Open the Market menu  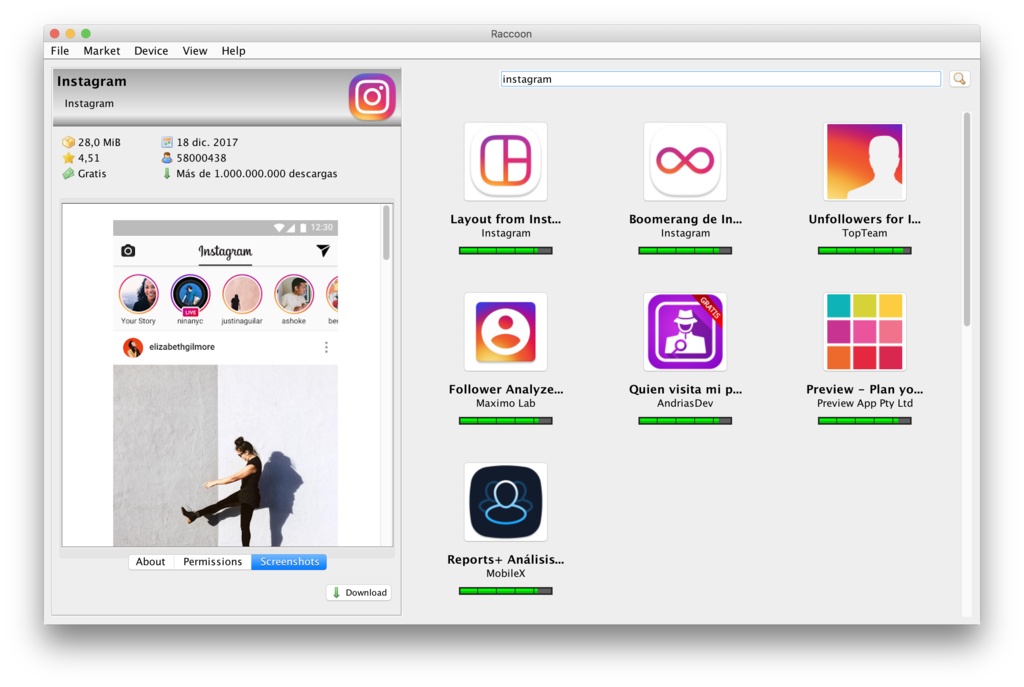click(x=101, y=51)
